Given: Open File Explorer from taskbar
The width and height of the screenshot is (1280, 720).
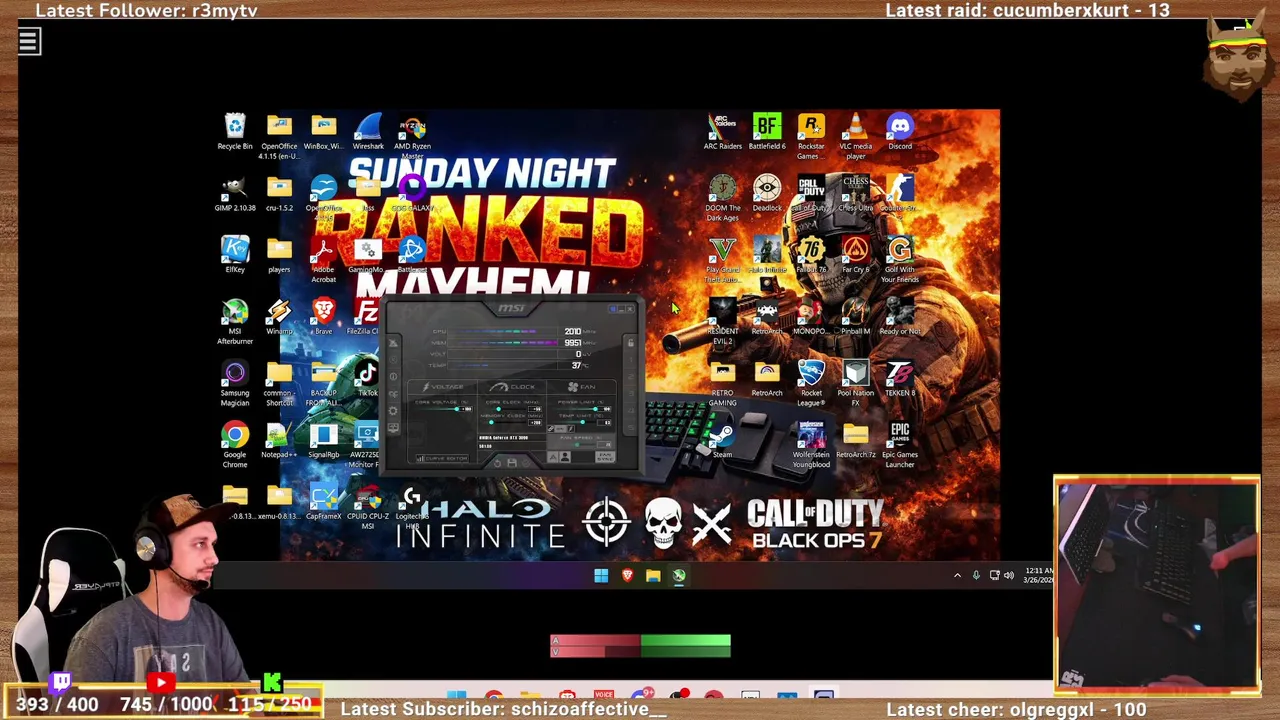Looking at the screenshot, I should [653, 575].
